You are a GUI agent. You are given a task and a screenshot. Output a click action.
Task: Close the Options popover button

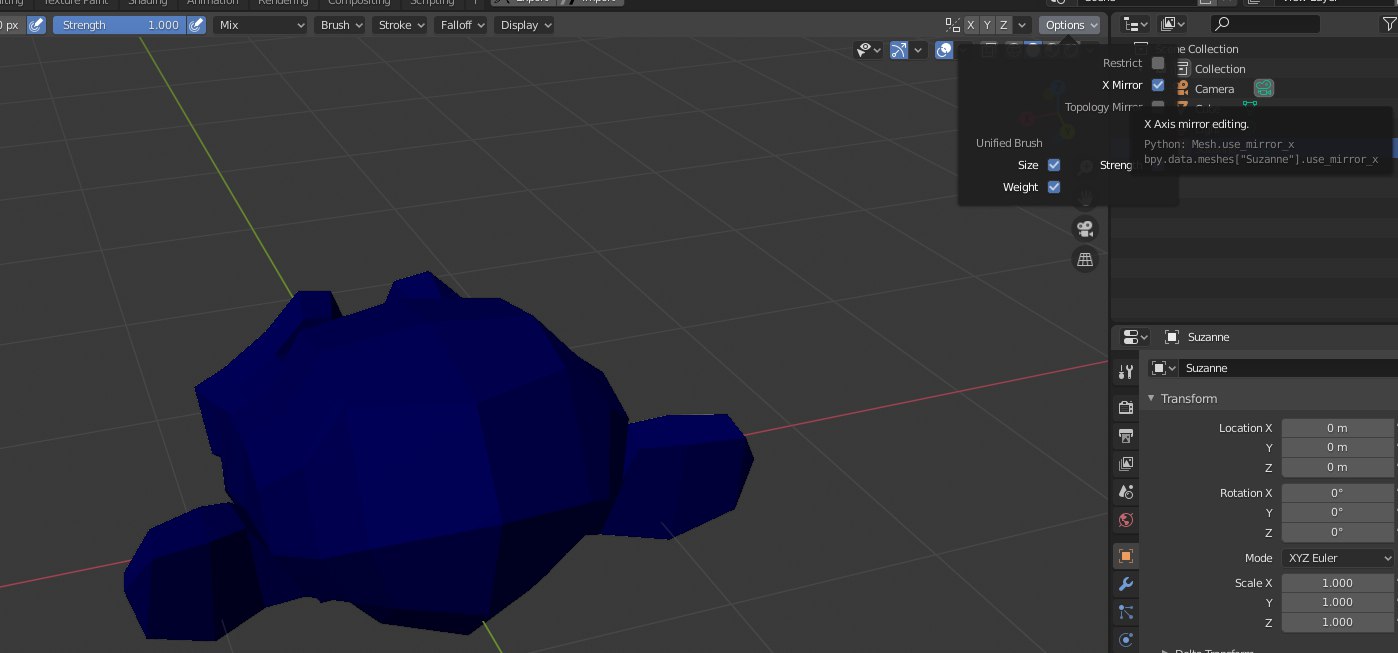(1070, 25)
